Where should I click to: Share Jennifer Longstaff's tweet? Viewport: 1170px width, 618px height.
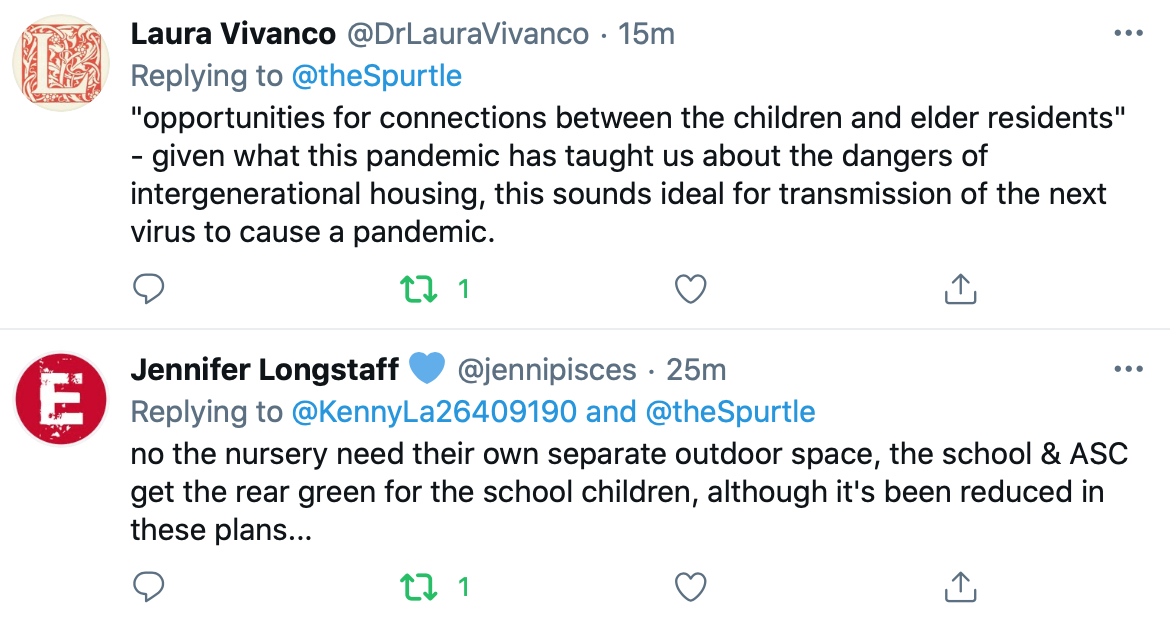pos(960,587)
